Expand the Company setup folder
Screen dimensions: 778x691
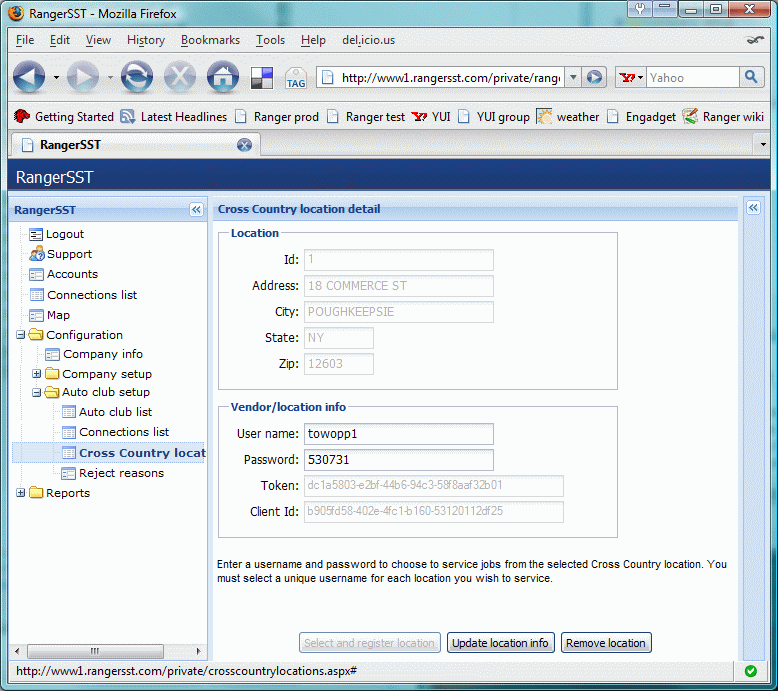(37, 374)
